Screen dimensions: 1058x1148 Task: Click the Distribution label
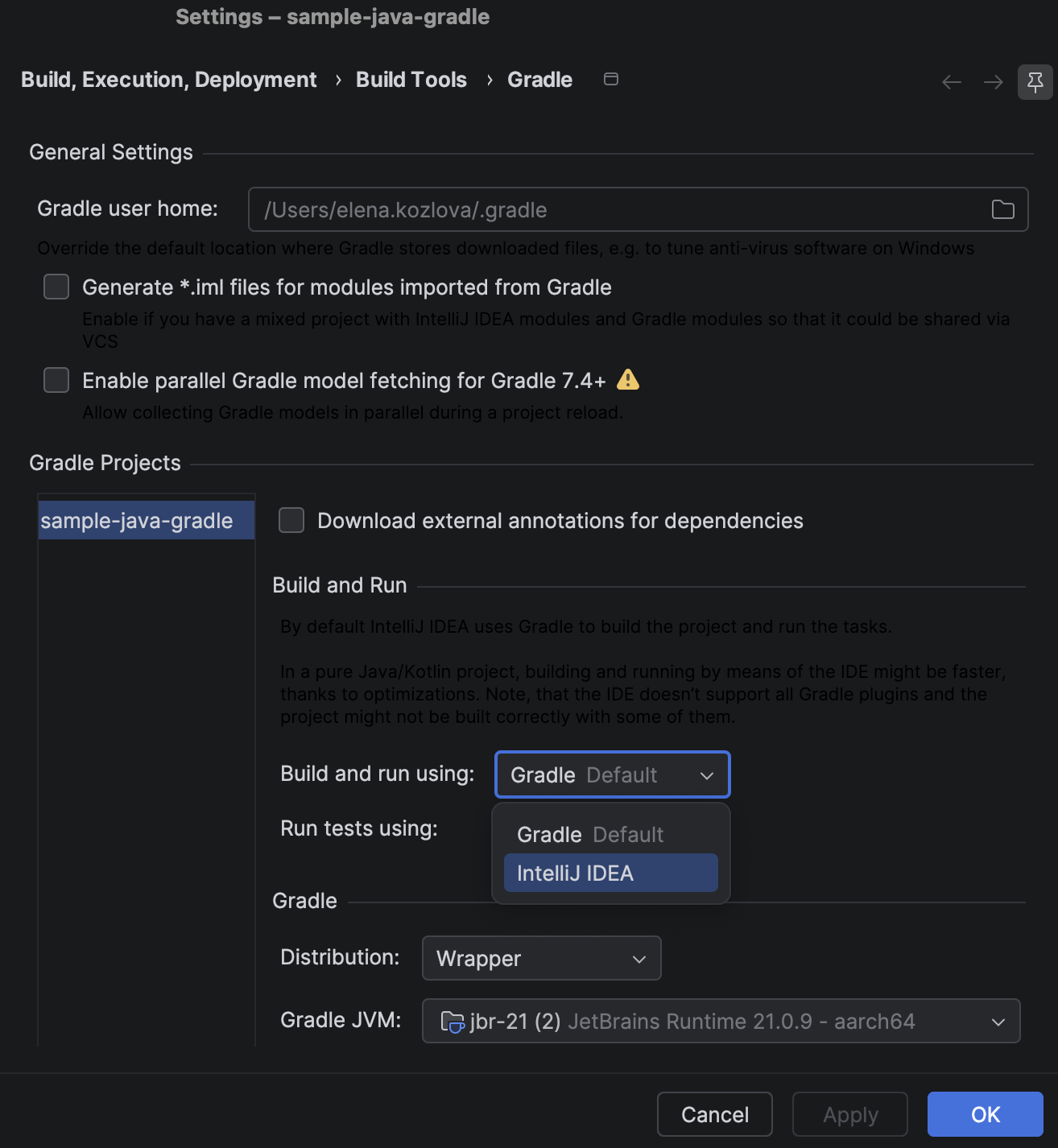[340, 957]
